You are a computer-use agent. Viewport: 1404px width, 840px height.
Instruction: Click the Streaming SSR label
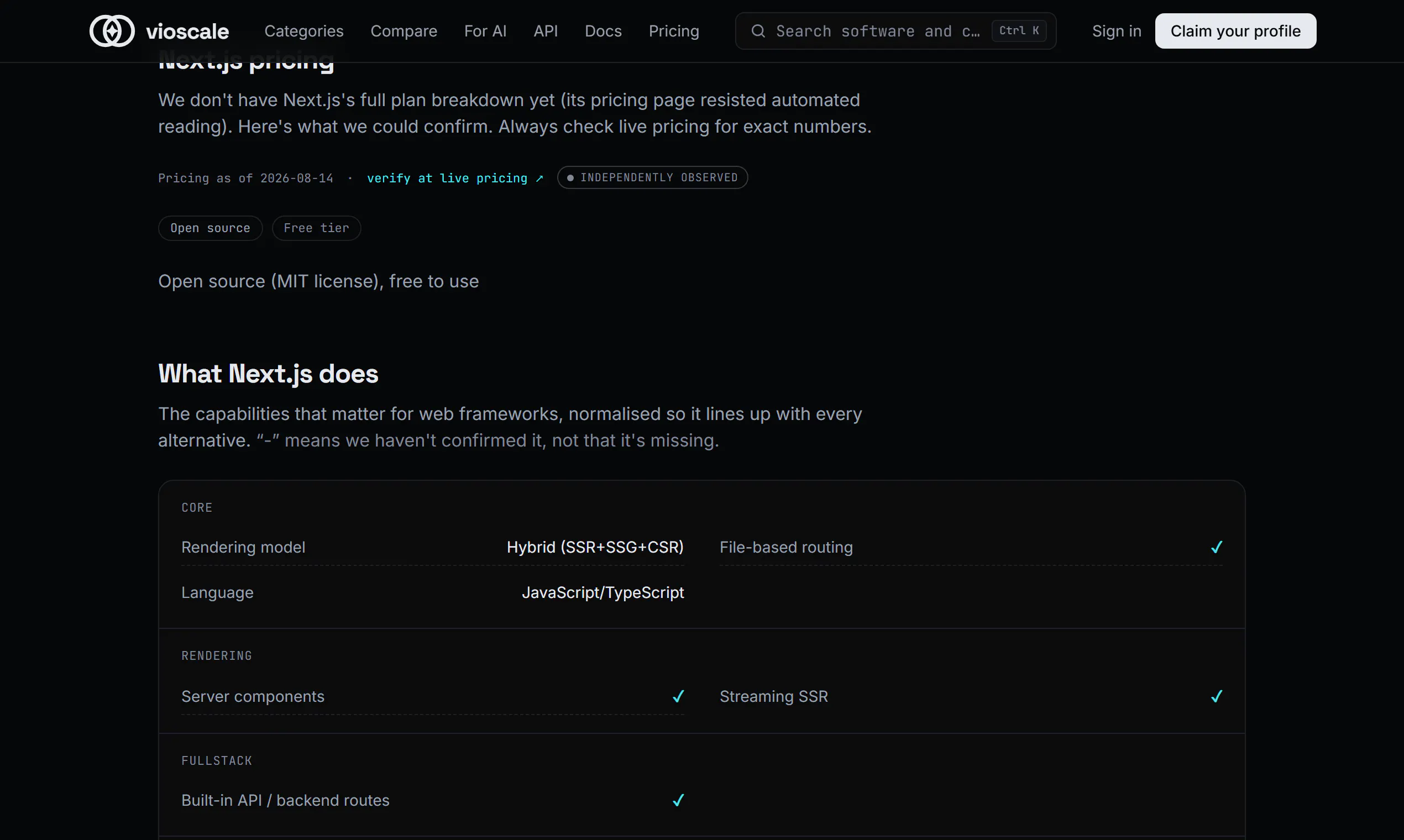click(x=774, y=696)
